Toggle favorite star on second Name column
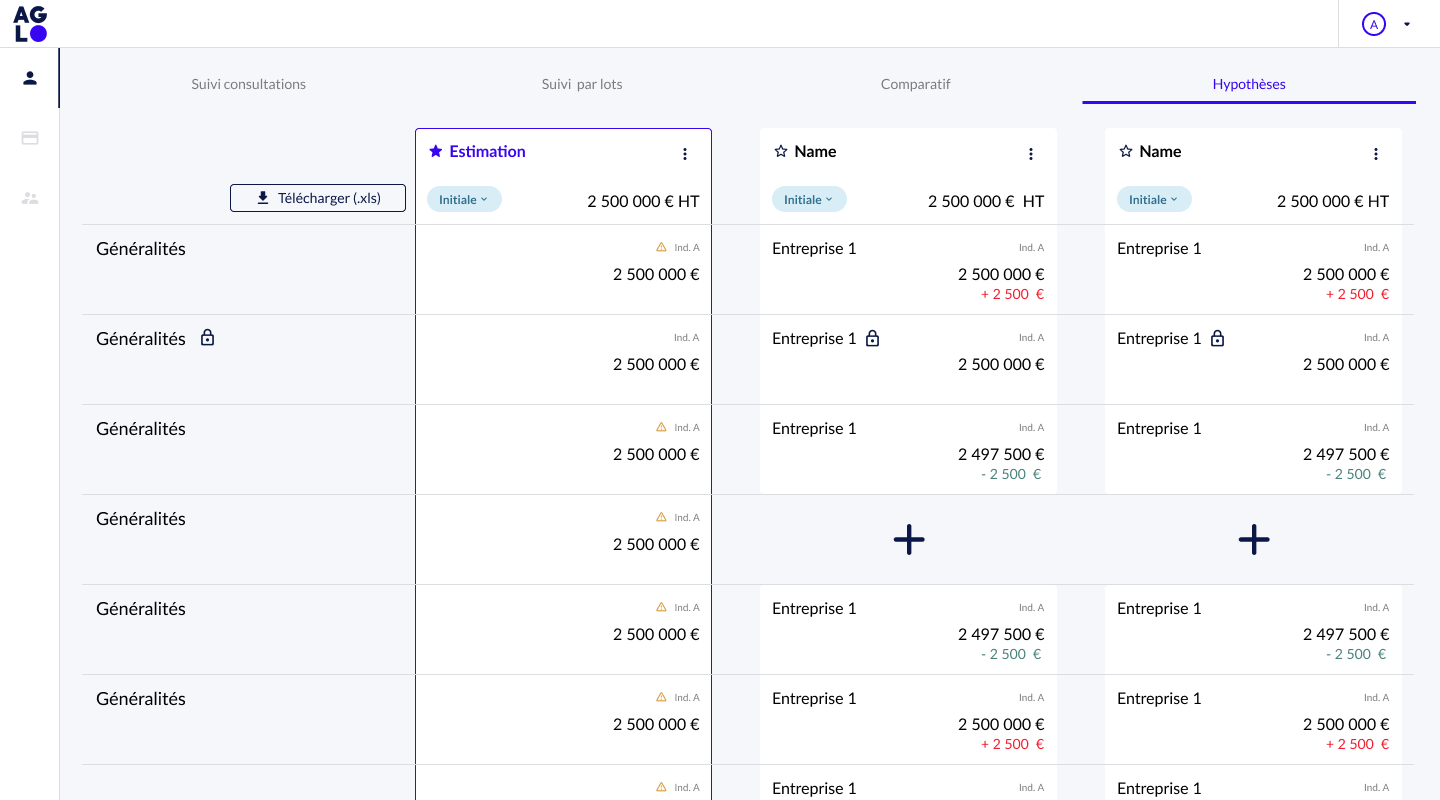Viewport: 1440px width, 800px height. point(1126,151)
